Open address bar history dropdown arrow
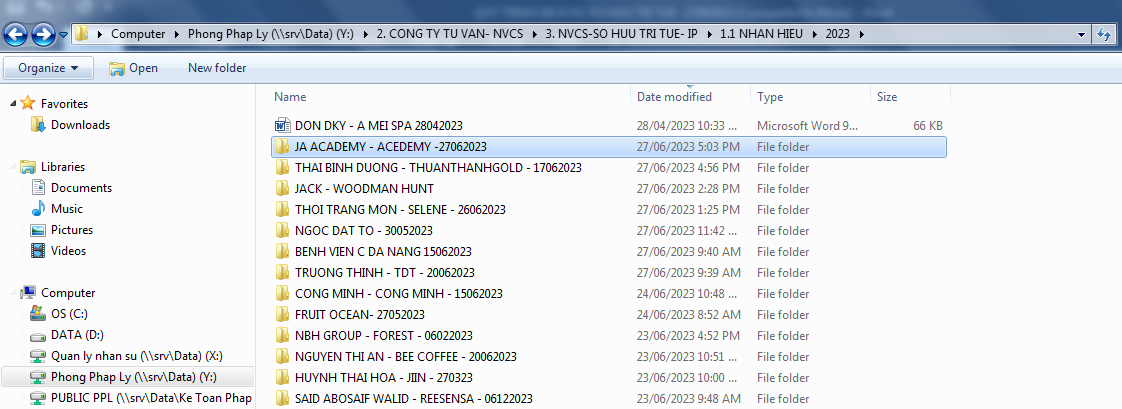The width and height of the screenshot is (1122, 409). click(1081, 34)
